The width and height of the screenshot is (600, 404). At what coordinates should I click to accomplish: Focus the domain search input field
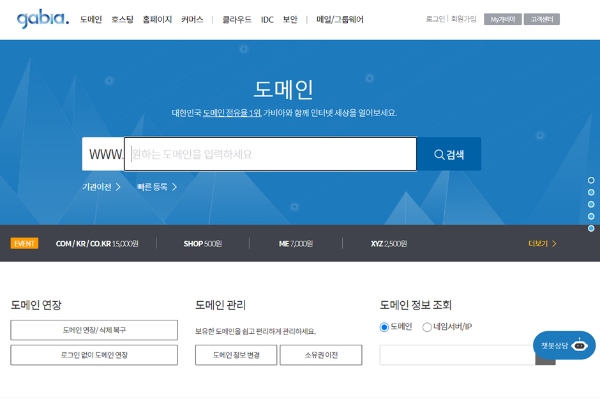click(271, 154)
